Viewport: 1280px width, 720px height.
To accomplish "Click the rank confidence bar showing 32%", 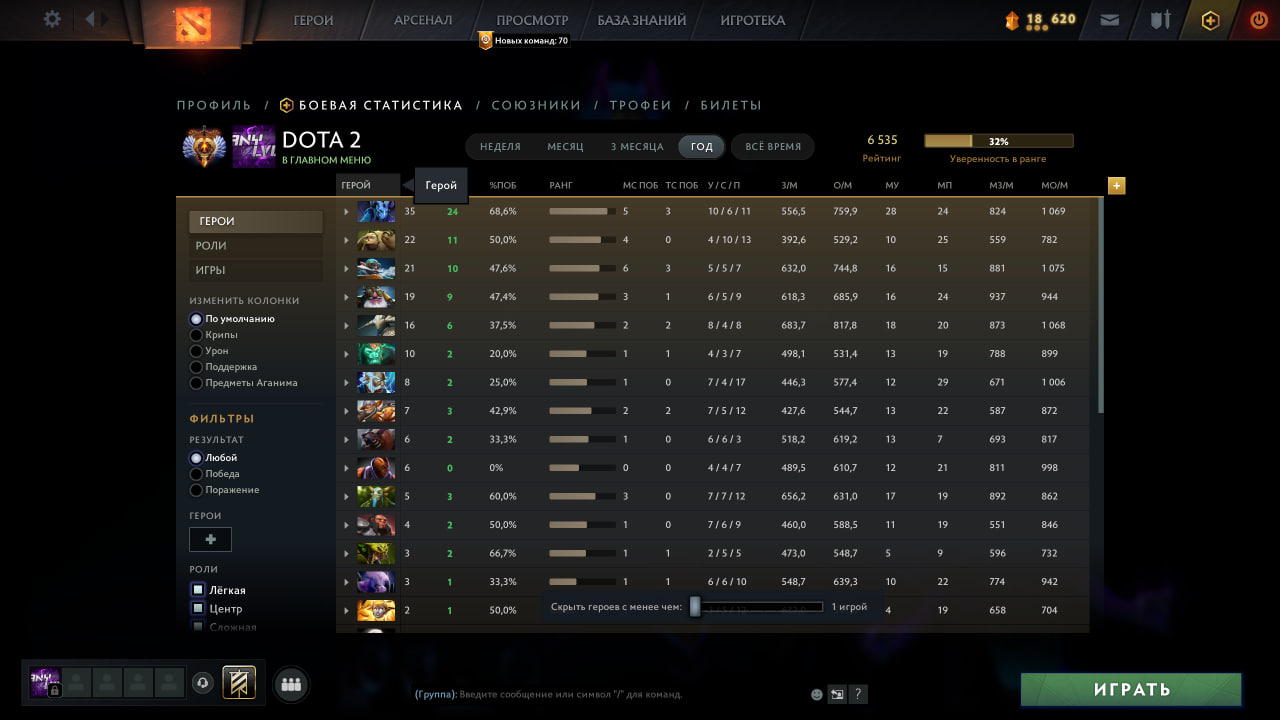I will pyautogui.click(x=998, y=141).
